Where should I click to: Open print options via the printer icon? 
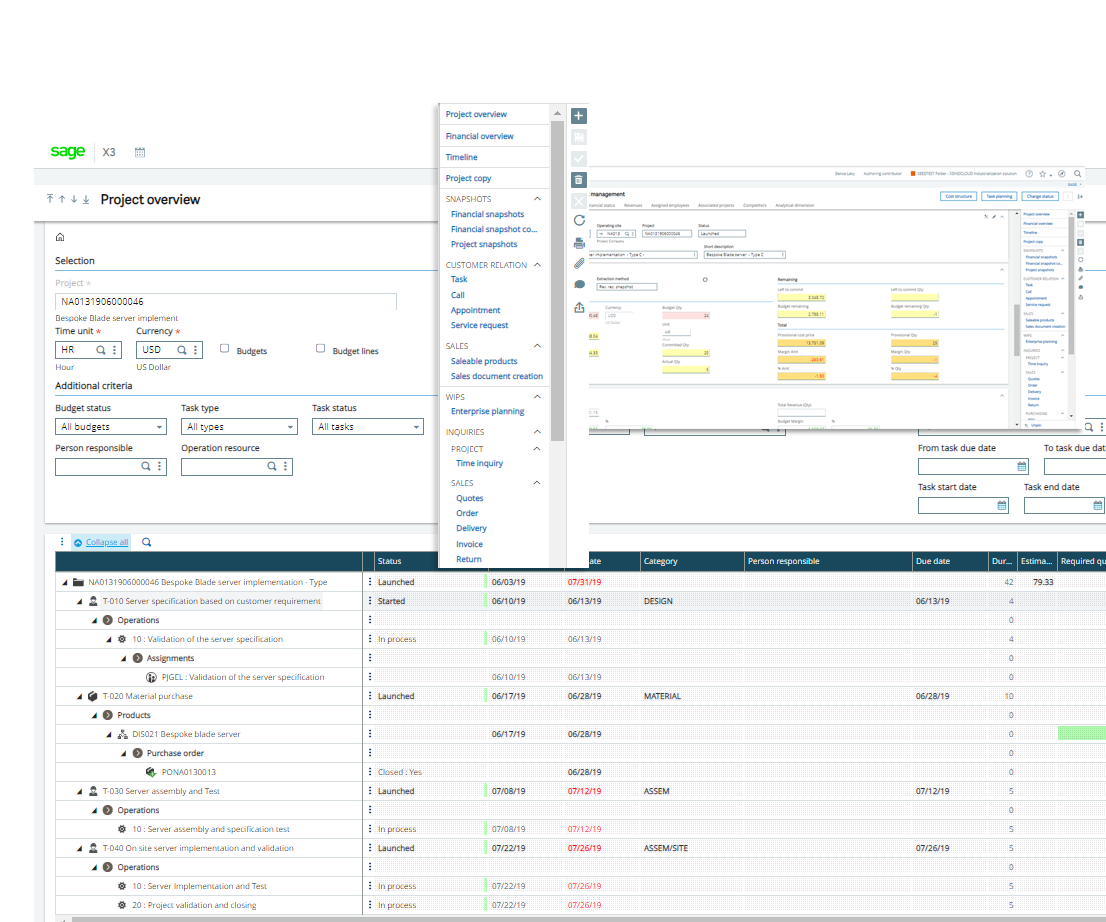[578, 243]
